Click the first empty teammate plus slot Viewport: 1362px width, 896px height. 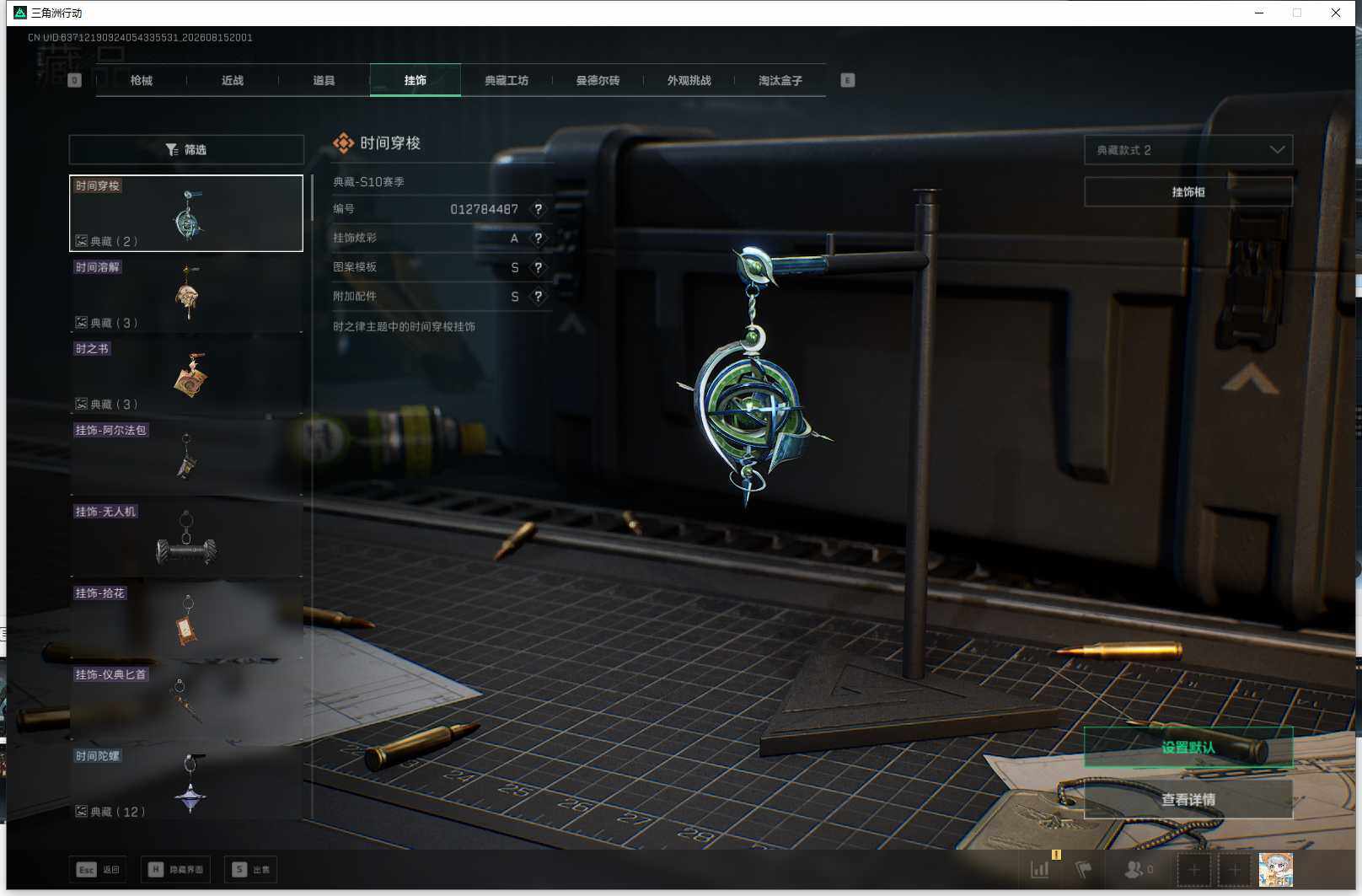click(x=1193, y=869)
